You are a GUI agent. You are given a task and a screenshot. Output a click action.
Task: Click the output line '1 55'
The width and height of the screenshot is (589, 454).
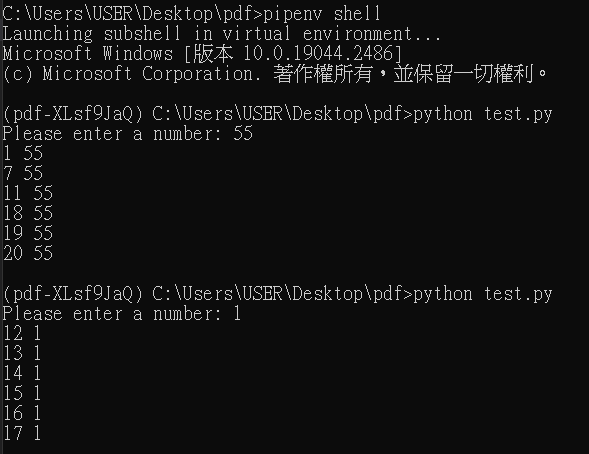[x=23, y=154]
